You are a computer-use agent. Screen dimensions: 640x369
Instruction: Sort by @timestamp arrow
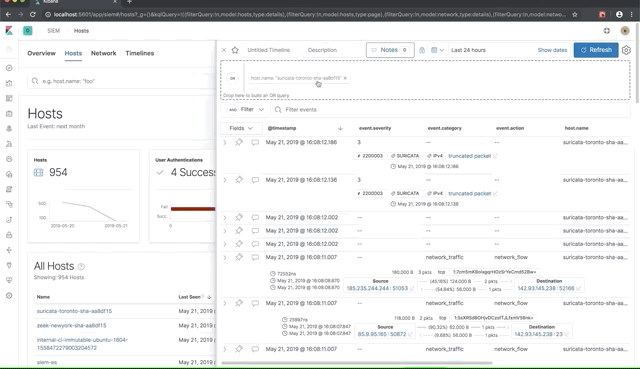coord(340,128)
